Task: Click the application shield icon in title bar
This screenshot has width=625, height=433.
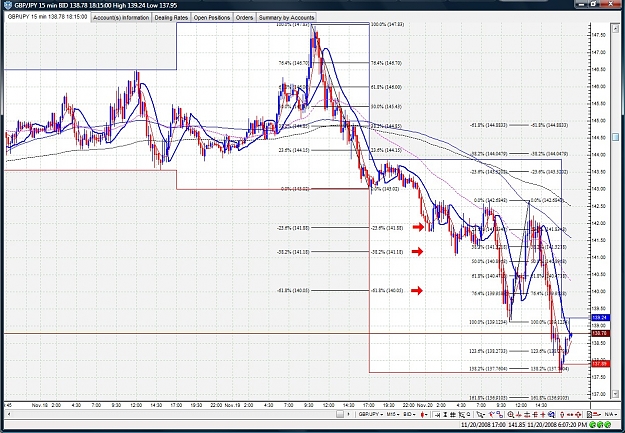Action: click(8, 5)
